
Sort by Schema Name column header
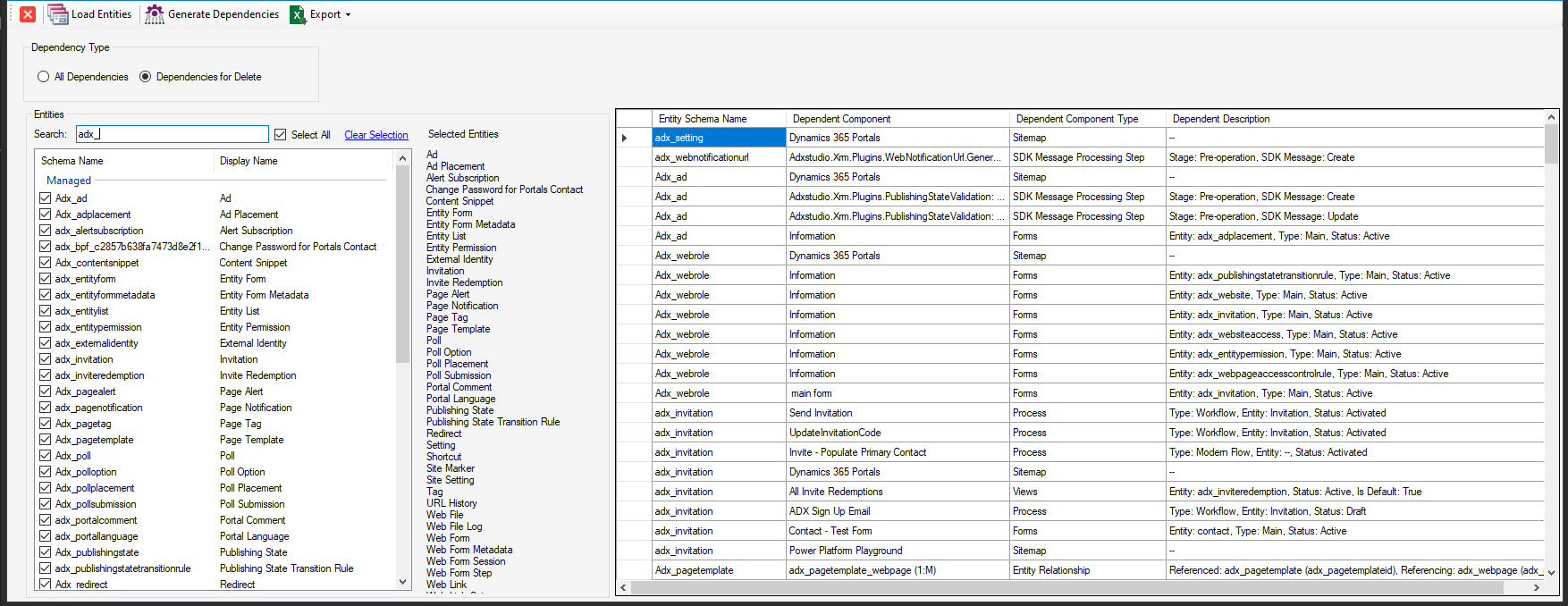point(124,161)
